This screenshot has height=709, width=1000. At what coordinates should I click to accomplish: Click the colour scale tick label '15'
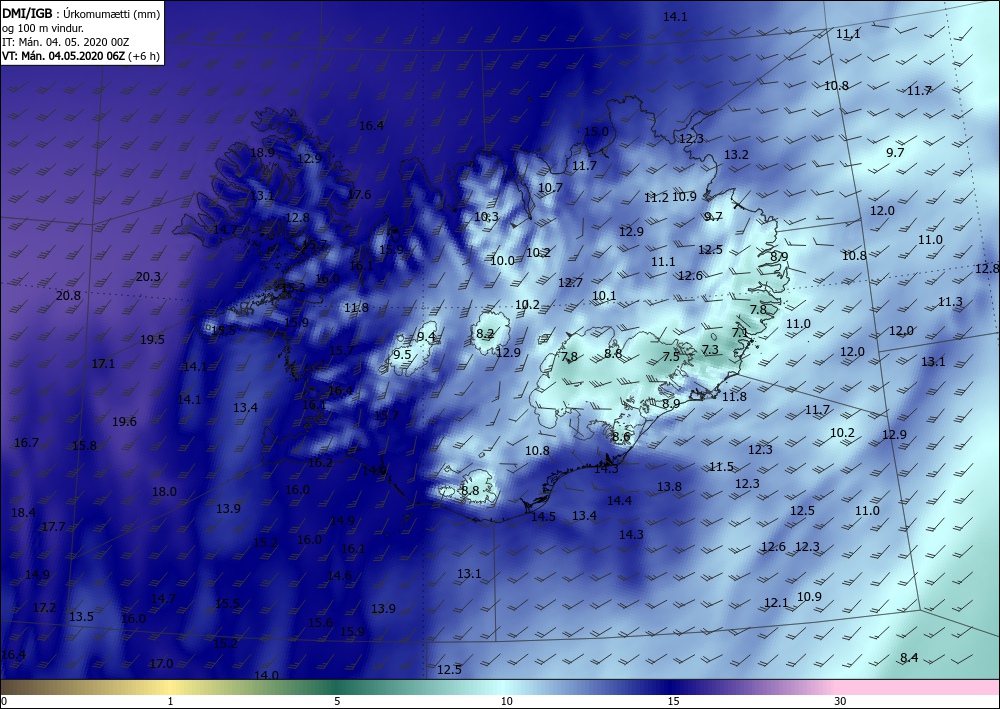(673, 701)
